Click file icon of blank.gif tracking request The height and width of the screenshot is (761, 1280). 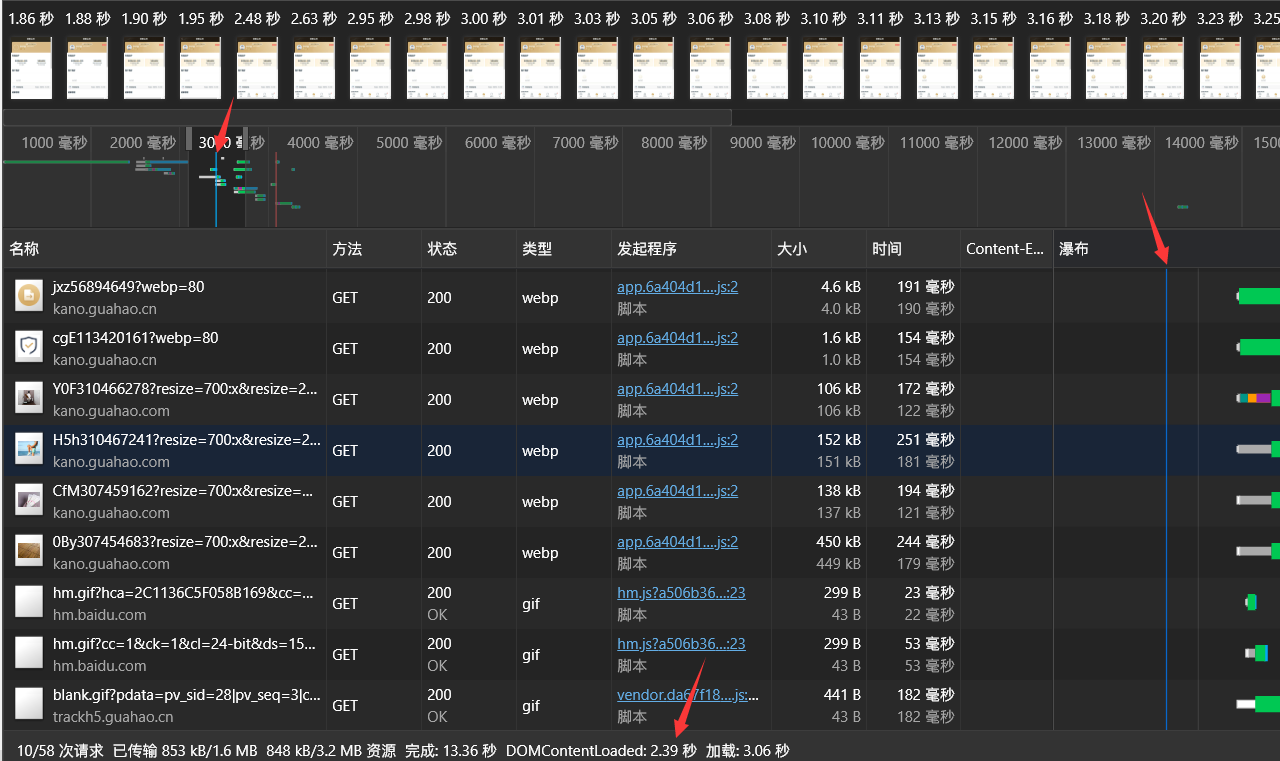click(29, 704)
